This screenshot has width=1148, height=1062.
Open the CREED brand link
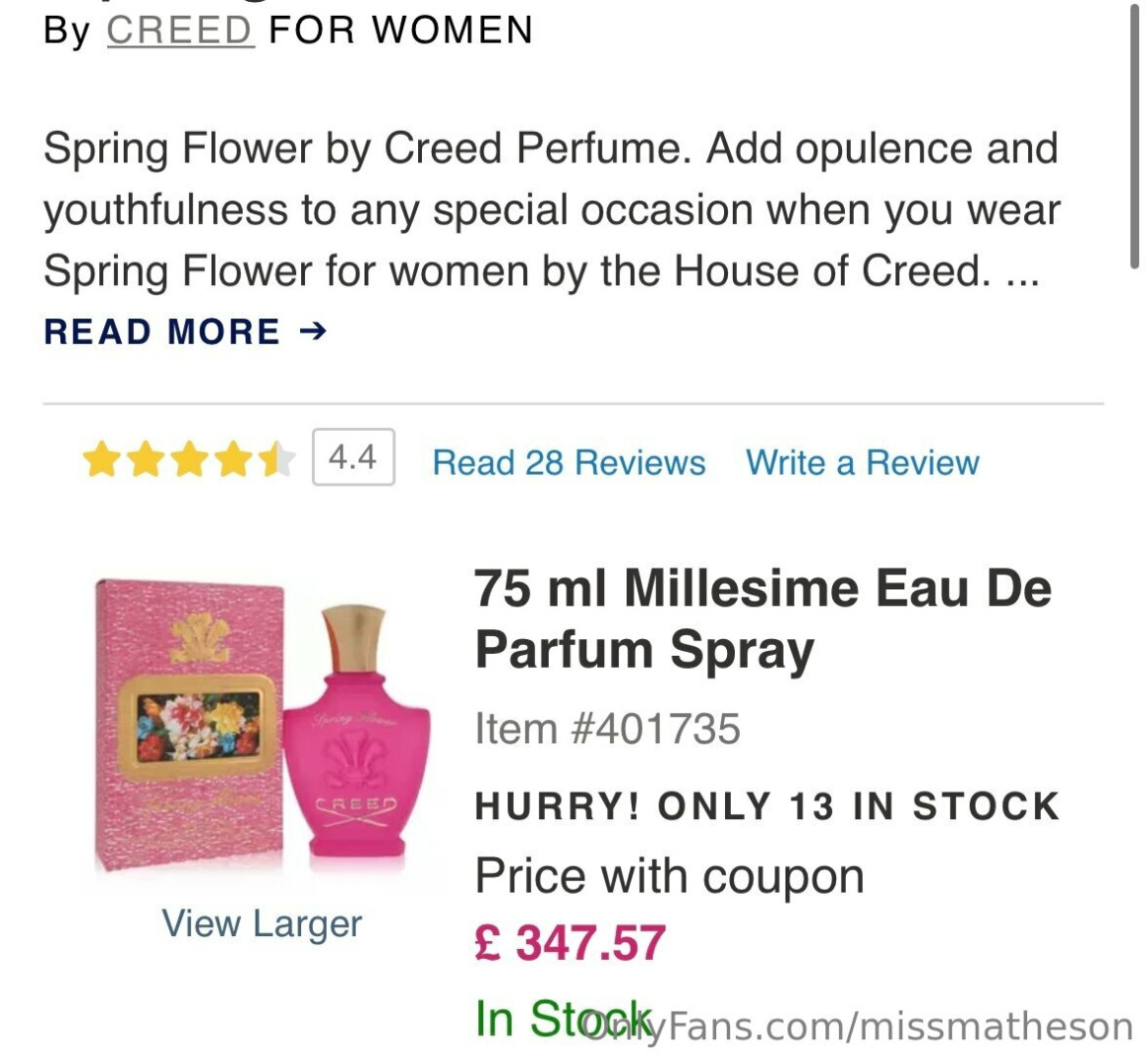[179, 29]
